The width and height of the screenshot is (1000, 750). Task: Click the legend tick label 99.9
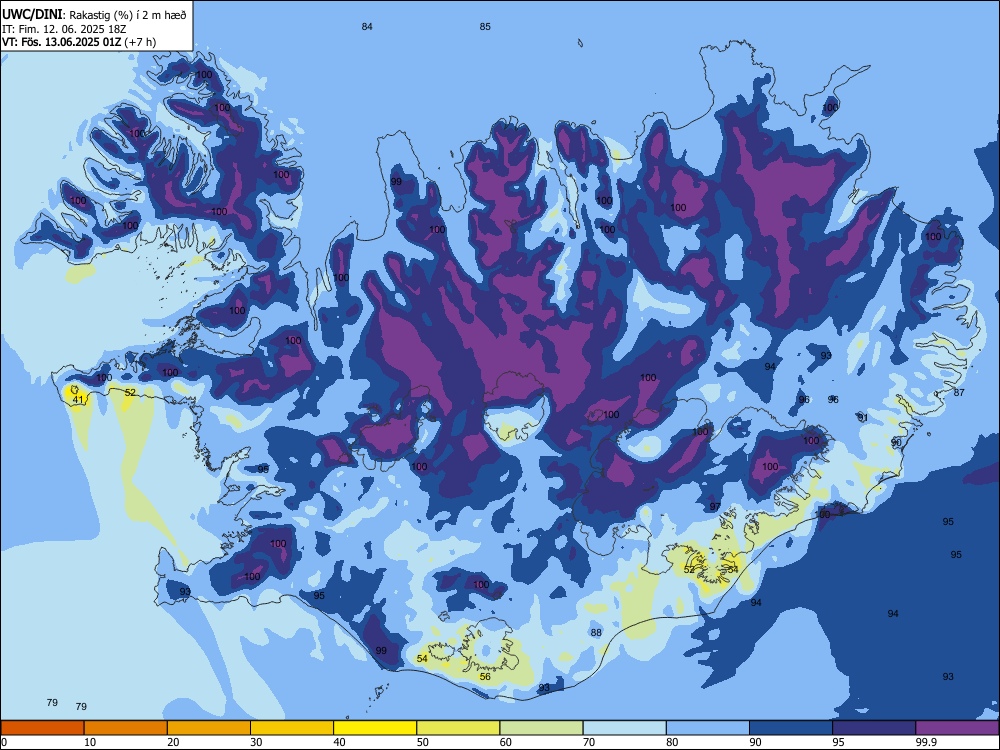(925, 742)
